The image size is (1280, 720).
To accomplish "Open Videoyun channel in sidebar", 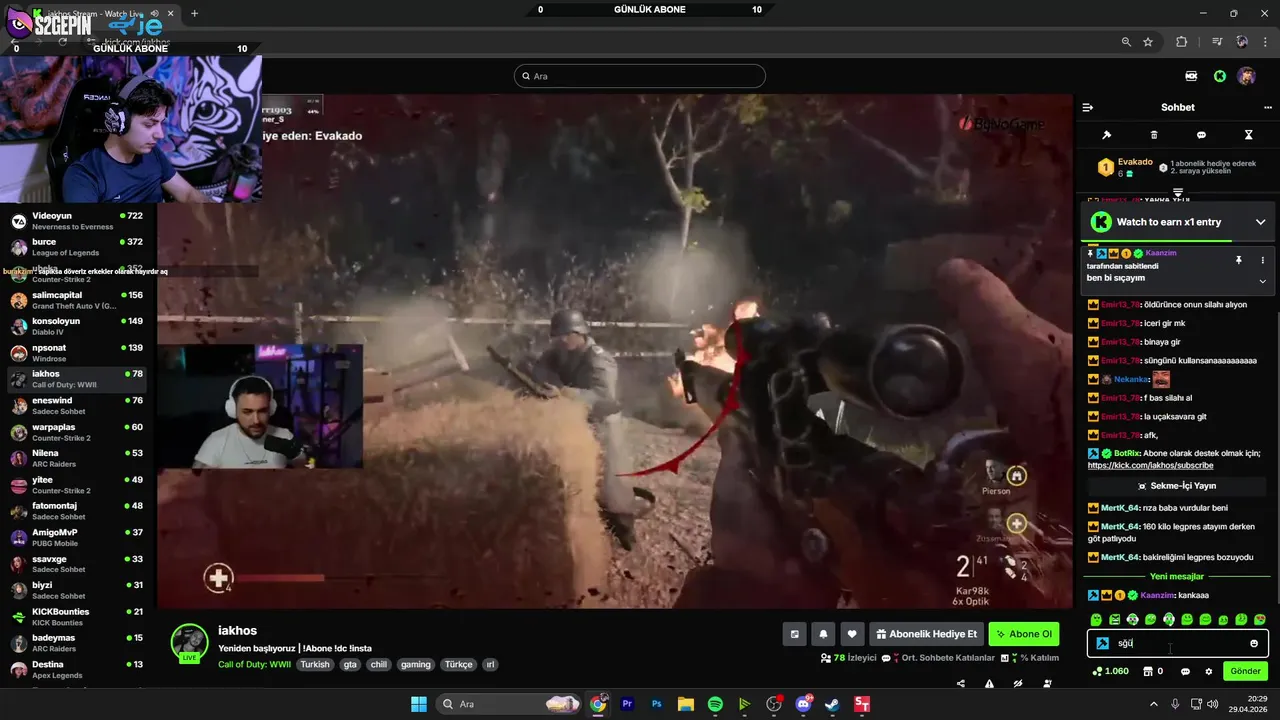I will pyautogui.click(x=76, y=221).
